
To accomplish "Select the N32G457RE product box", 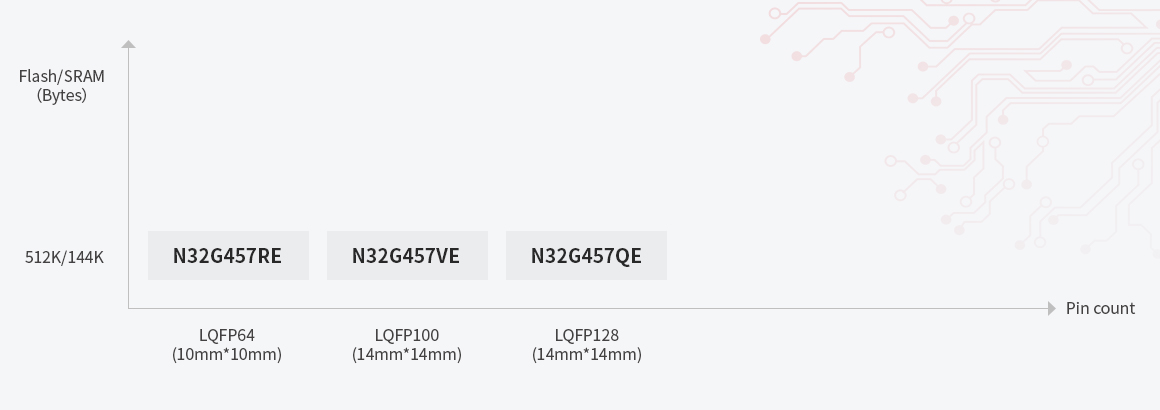I will coord(228,256).
